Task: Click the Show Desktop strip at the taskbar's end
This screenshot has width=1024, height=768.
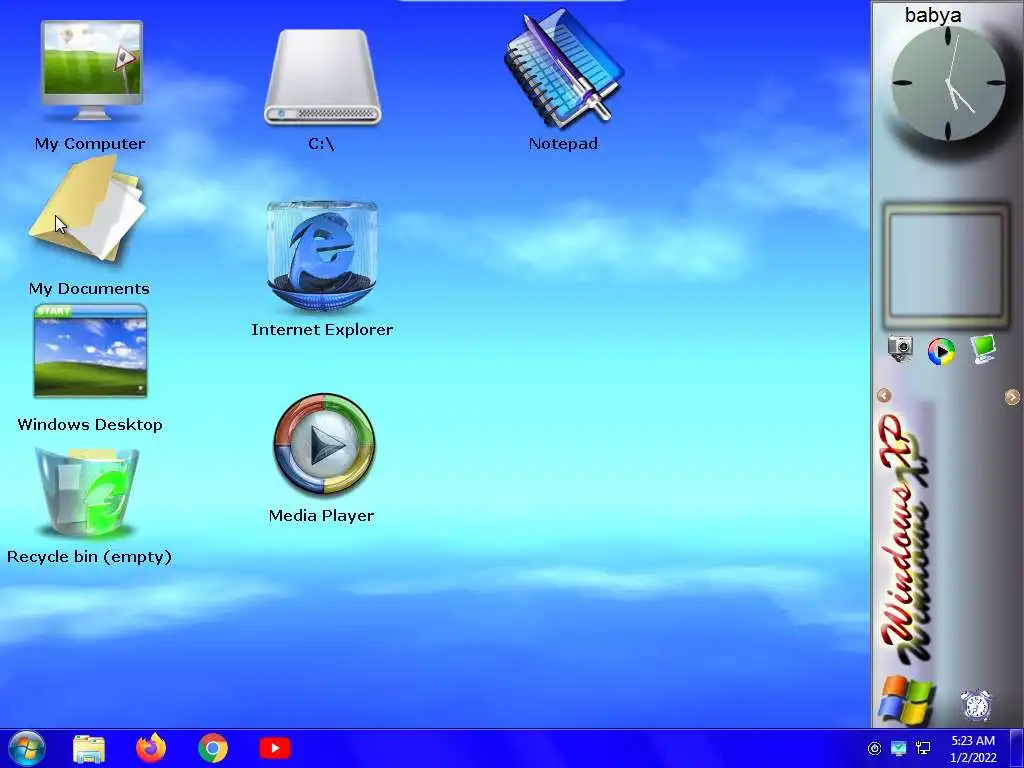Action: (x=1017, y=748)
